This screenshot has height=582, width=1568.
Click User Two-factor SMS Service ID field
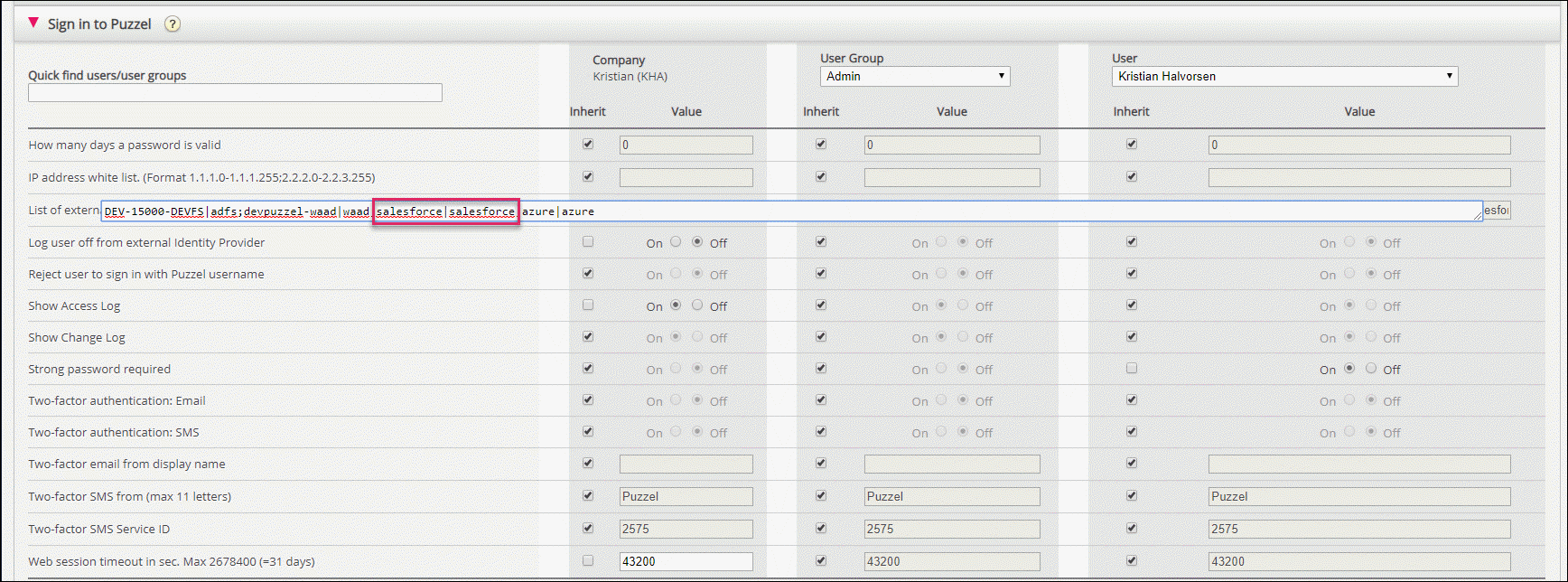[1358, 529]
